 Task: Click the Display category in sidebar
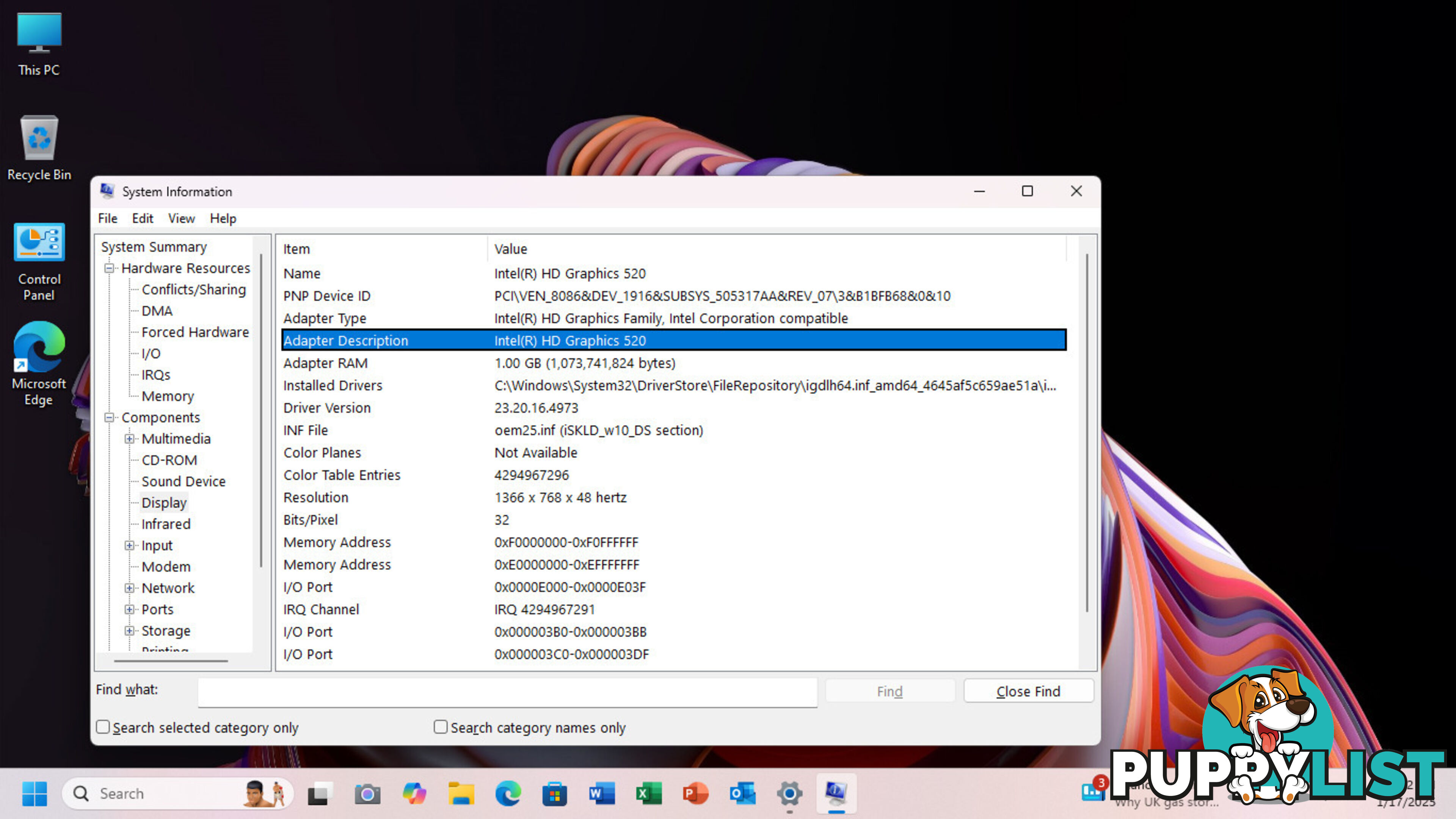point(163,502)
